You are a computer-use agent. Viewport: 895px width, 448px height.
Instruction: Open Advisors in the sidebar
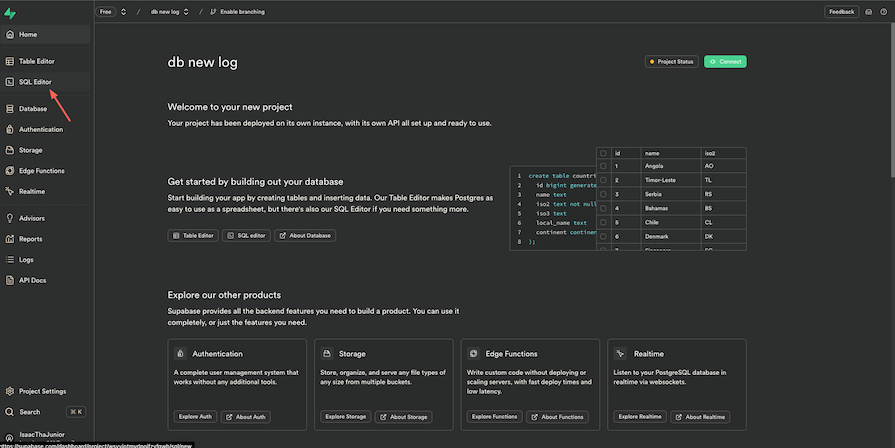coord(32,218)
